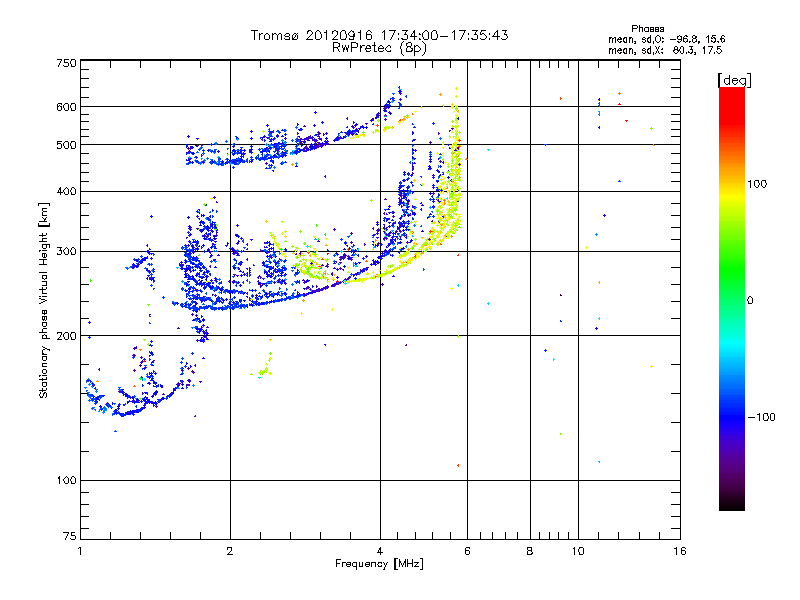
Task: Click the y-axis tick label '400'
Action: tap(66, 191)
